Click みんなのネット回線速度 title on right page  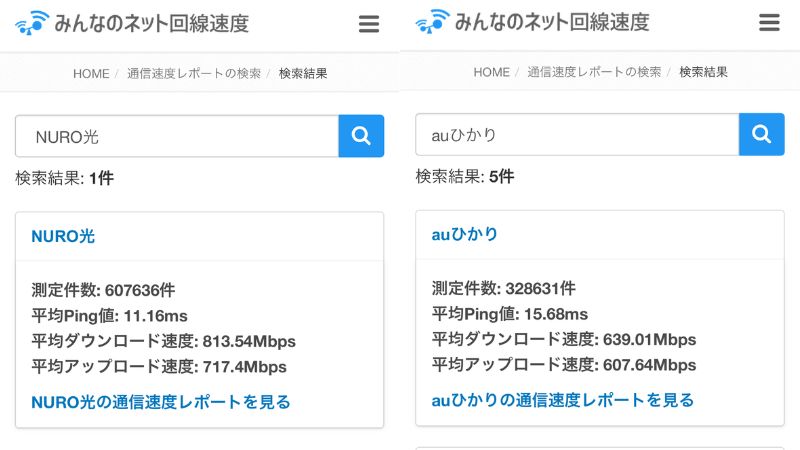click(552, 22)
